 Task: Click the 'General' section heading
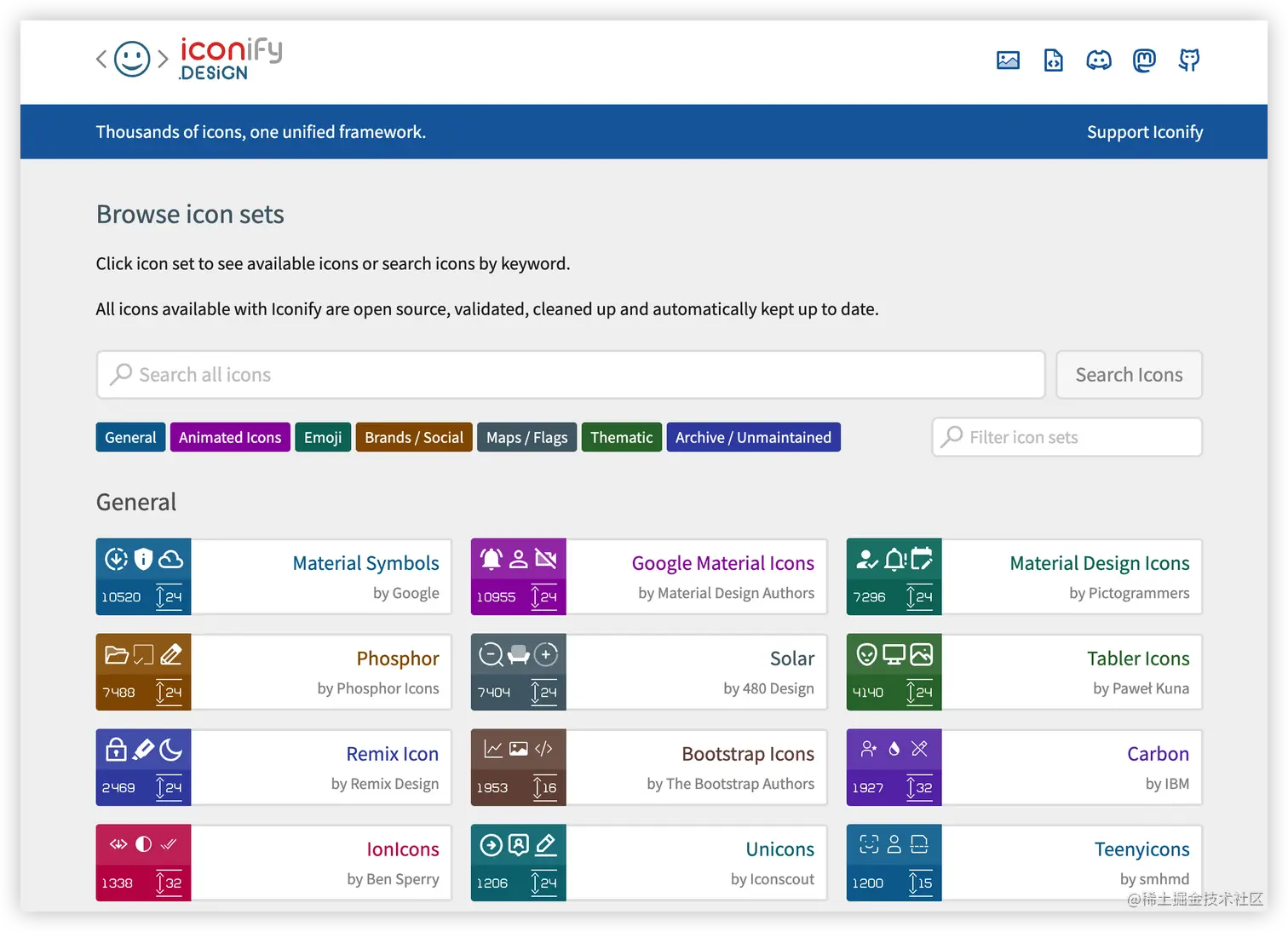pyautogui.click(x=136, y=502)
